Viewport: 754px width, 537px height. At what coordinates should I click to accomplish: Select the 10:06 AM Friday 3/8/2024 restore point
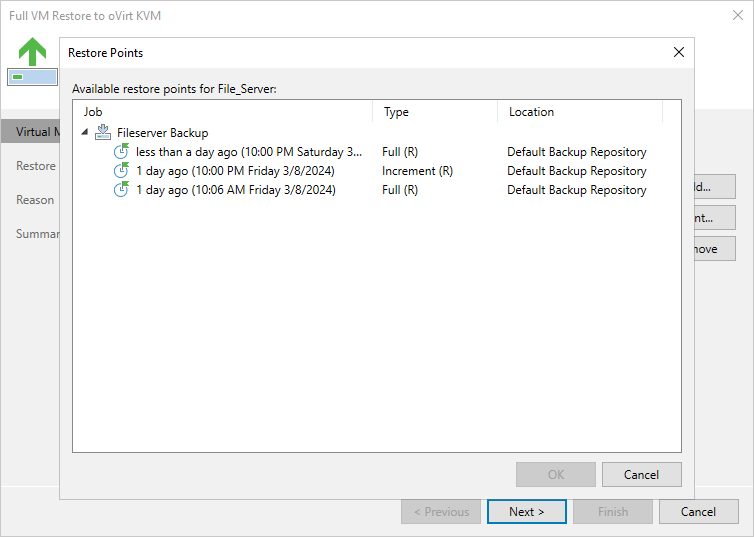(x=235, y=190)
